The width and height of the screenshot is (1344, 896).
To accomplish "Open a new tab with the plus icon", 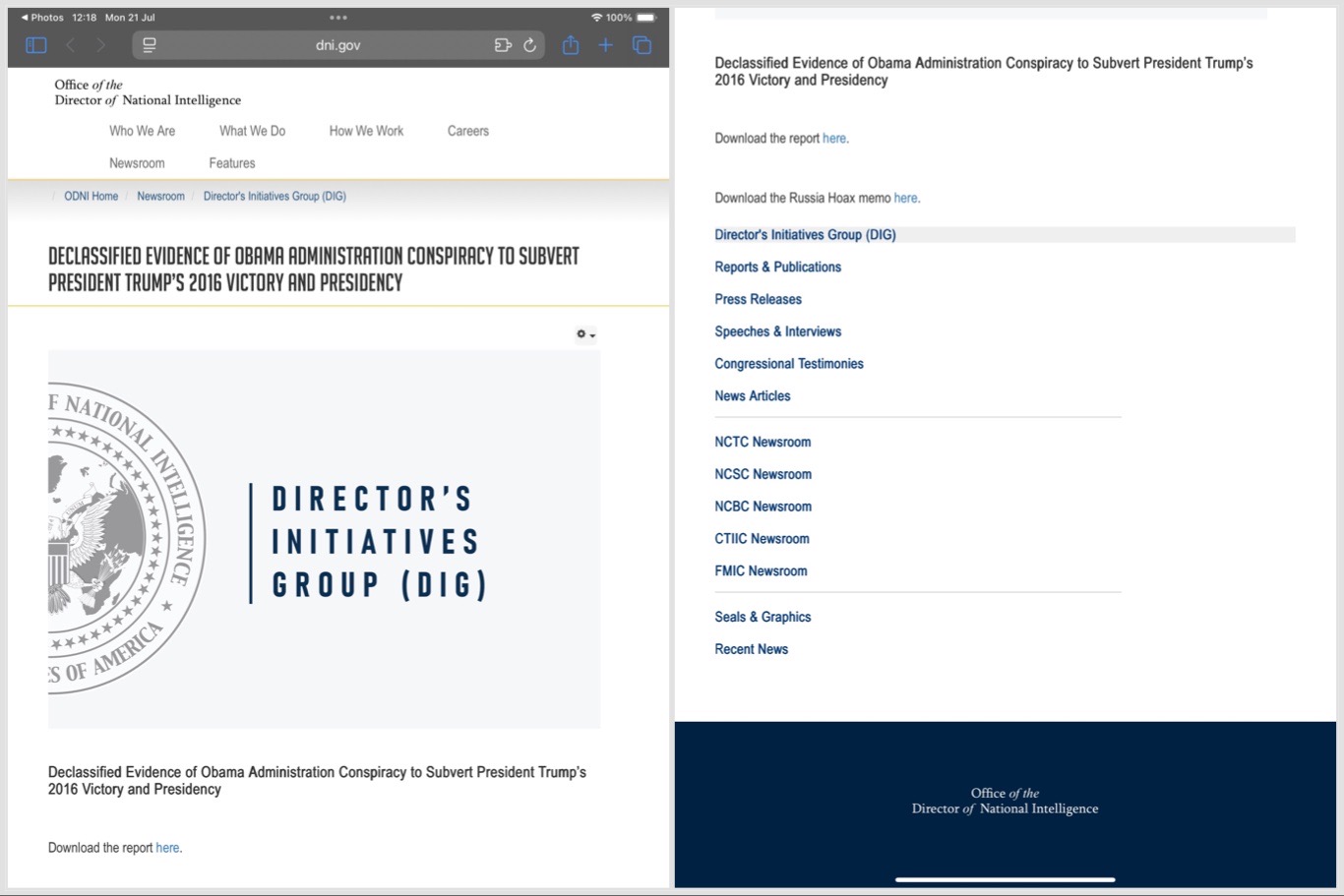I will tap(606, 45).
